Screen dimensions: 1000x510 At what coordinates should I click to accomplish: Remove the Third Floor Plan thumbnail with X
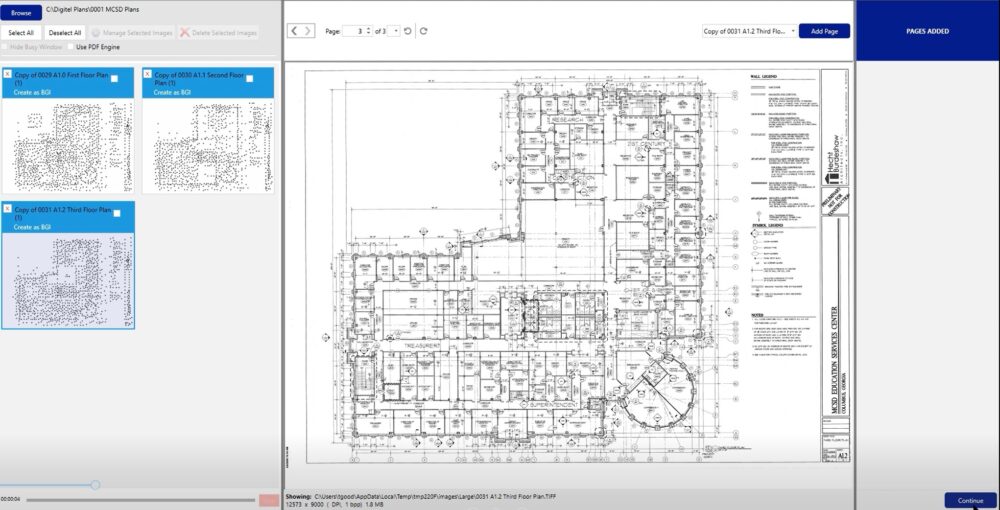(x=8, y=209)
